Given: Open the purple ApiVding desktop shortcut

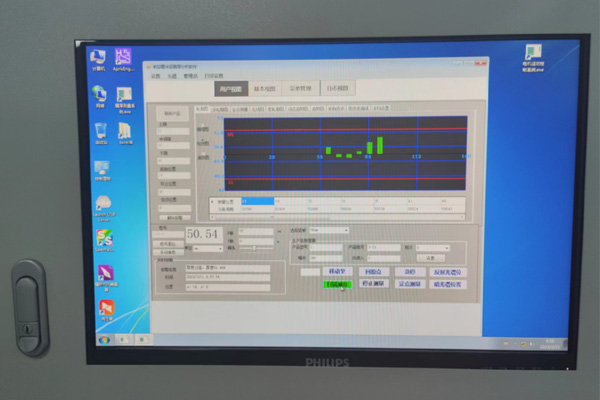Looking at the screenshot, I should (124, 58).
